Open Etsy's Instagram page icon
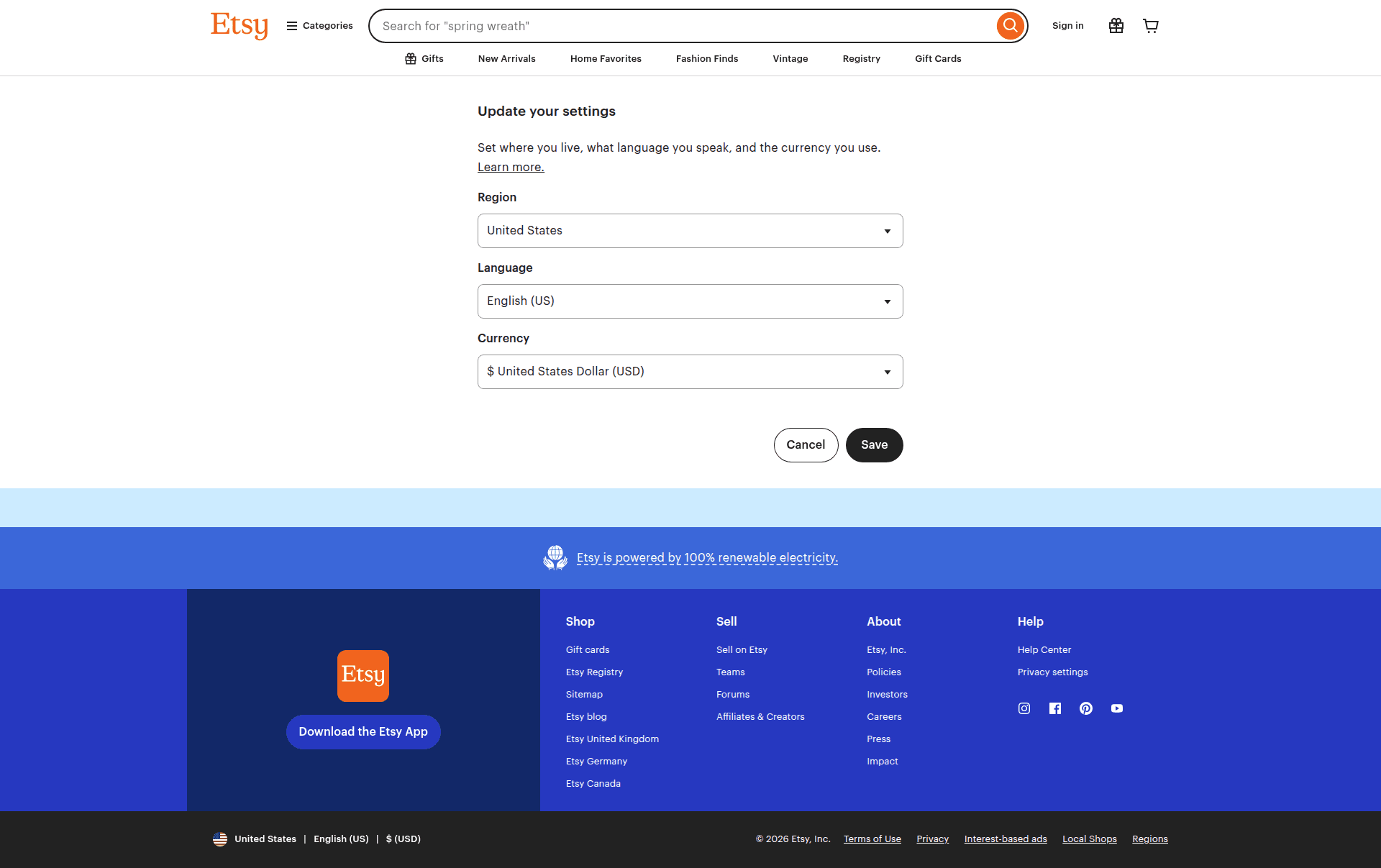The image size is (1381, 868). (1024, 708)
